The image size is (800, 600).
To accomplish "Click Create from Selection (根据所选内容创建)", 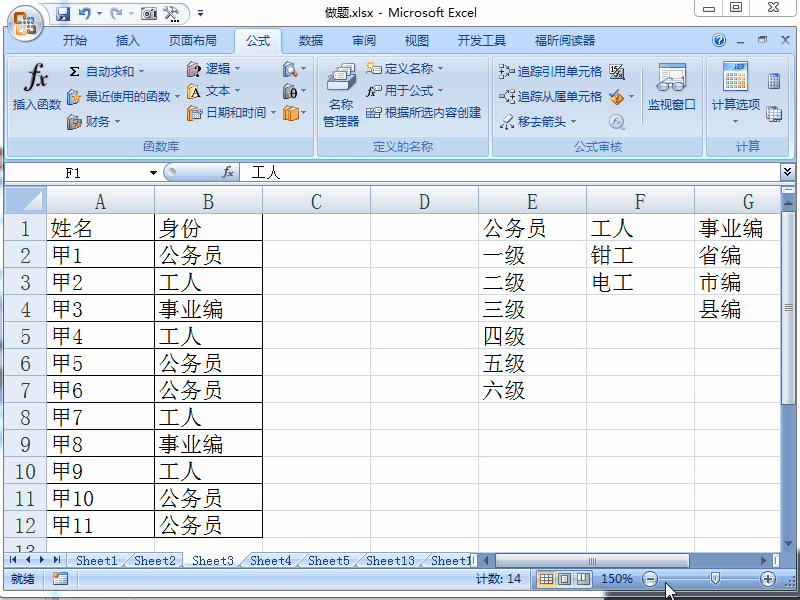I will click(423, 113).
